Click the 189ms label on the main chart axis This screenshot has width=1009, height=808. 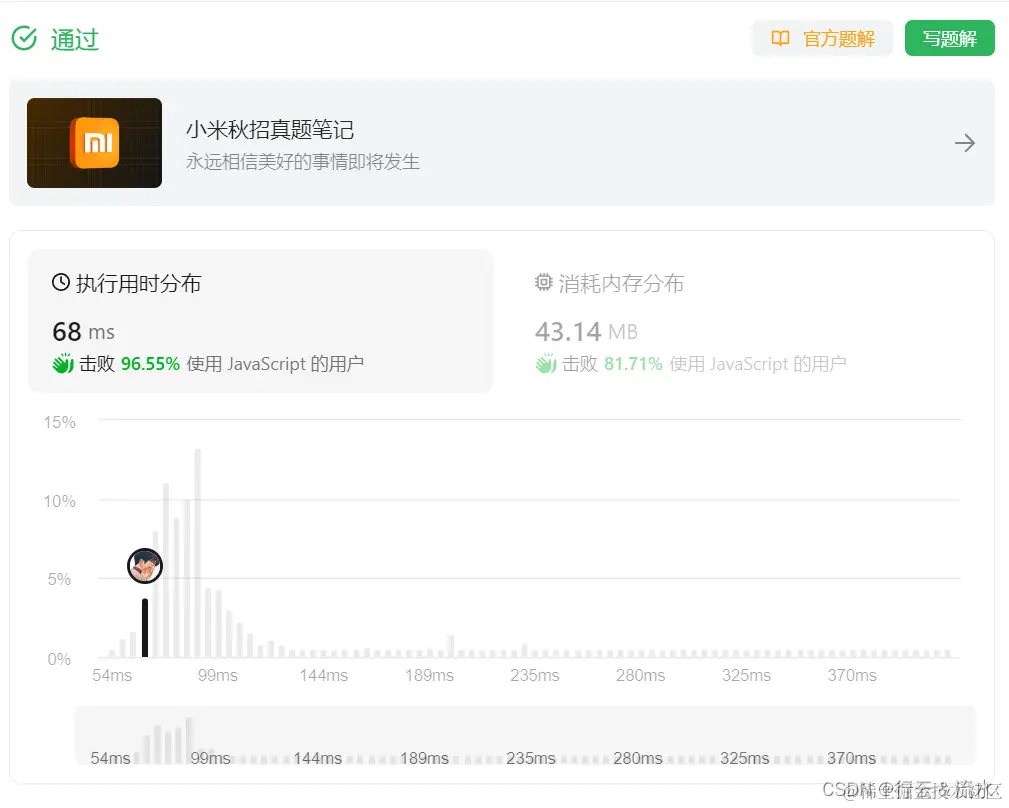pyautogui.click(x=429, y=675)
